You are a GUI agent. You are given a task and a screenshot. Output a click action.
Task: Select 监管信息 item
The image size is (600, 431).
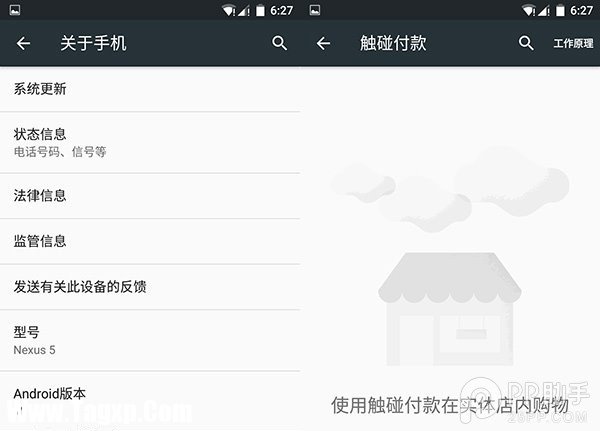150,242
